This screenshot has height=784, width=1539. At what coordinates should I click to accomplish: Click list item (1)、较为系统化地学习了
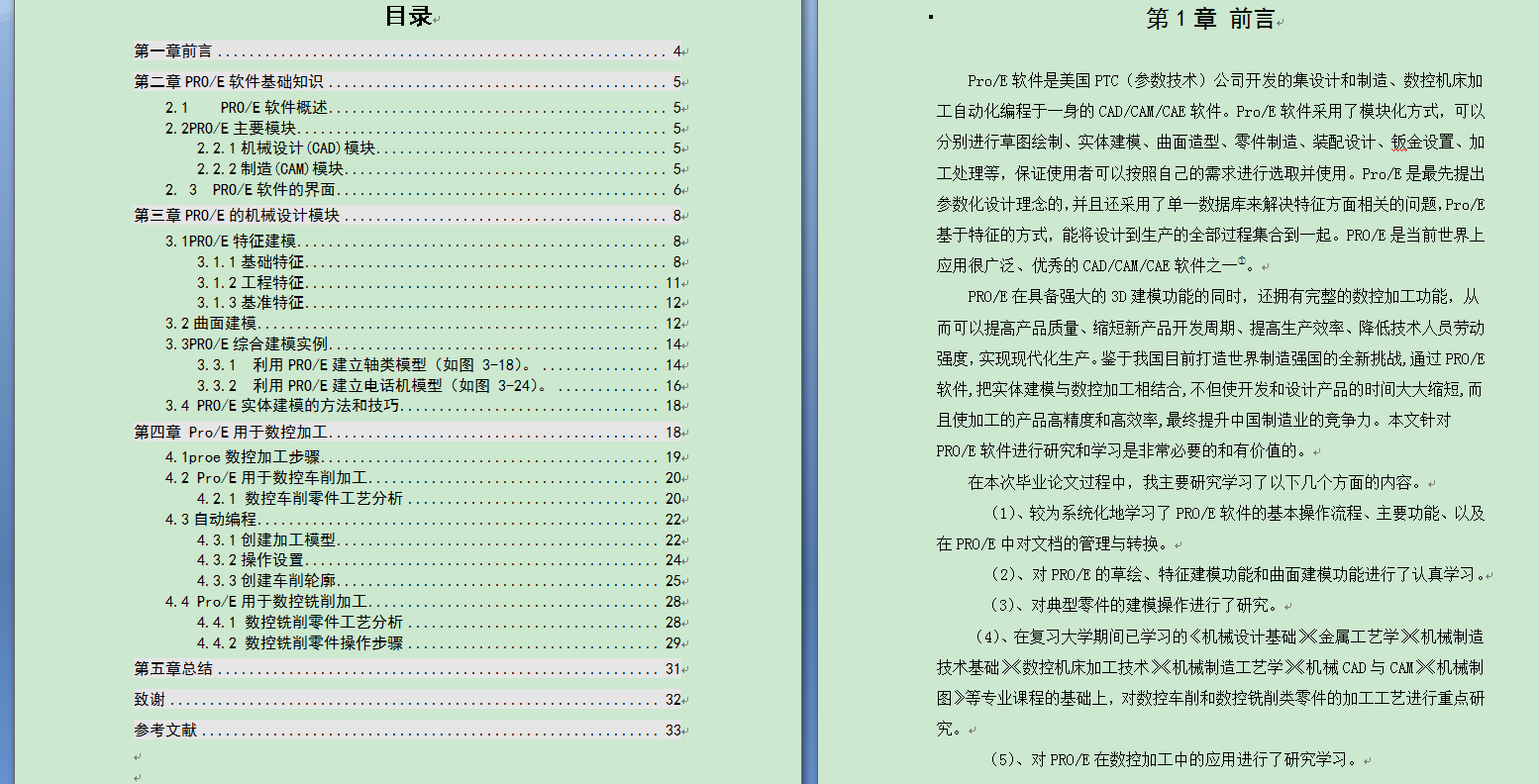(x=1237, y=514)
